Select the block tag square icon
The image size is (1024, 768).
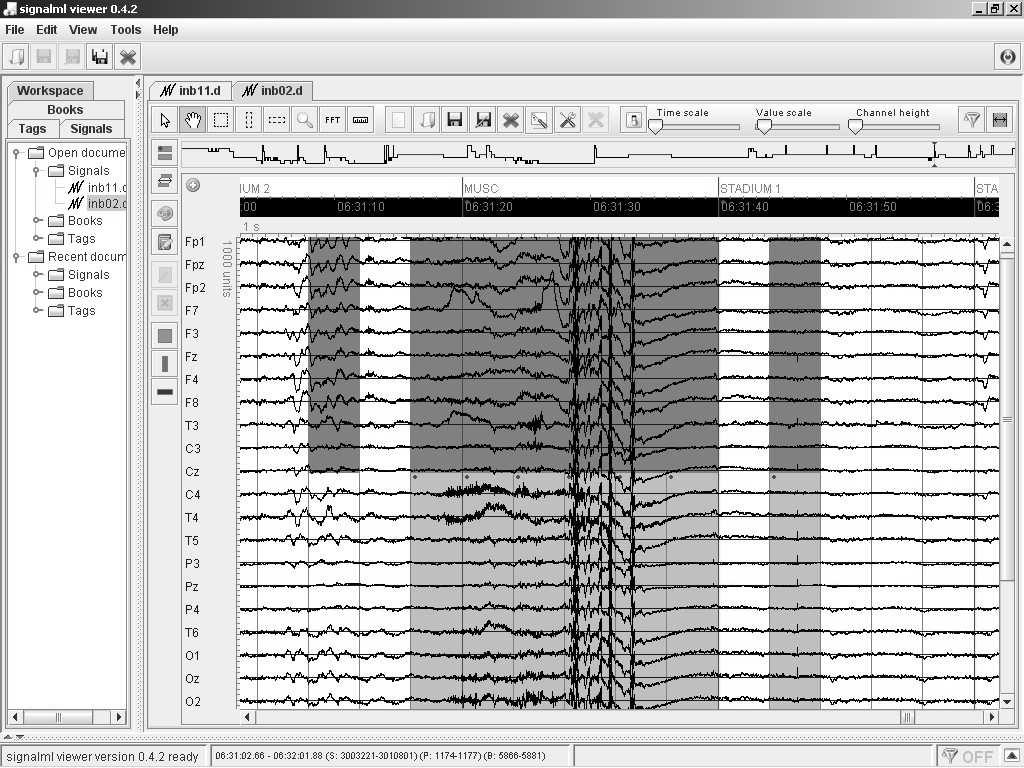[165, 336]
